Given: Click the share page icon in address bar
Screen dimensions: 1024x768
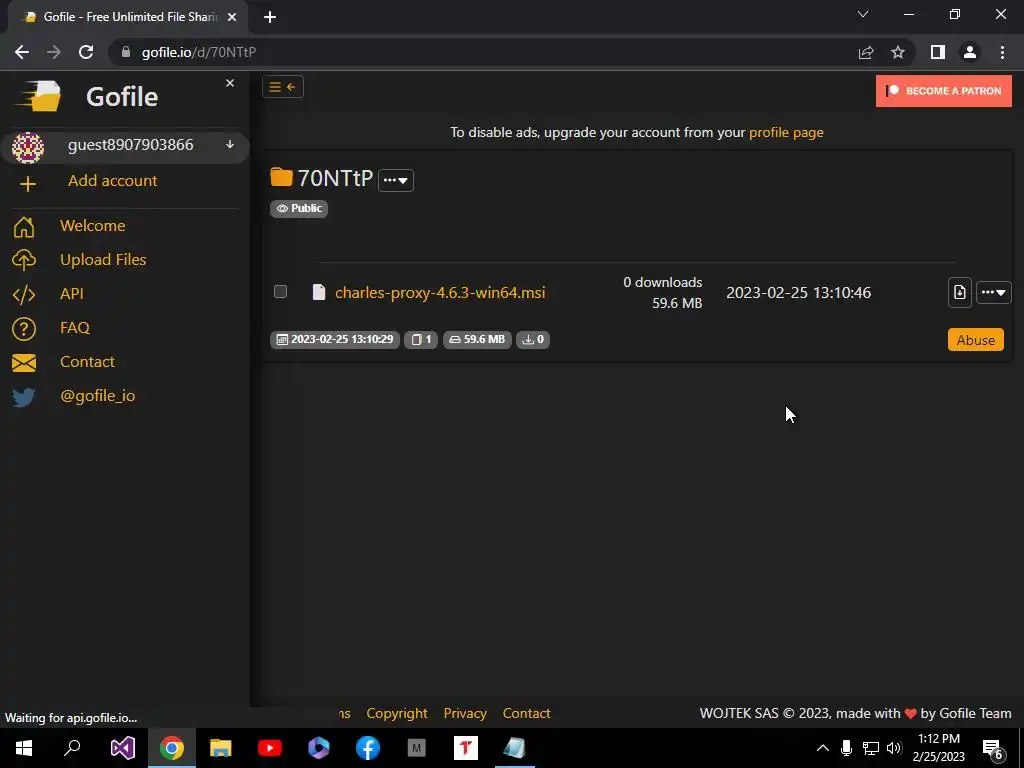Looking at the screenshot, I should click(x=866, y=52).
